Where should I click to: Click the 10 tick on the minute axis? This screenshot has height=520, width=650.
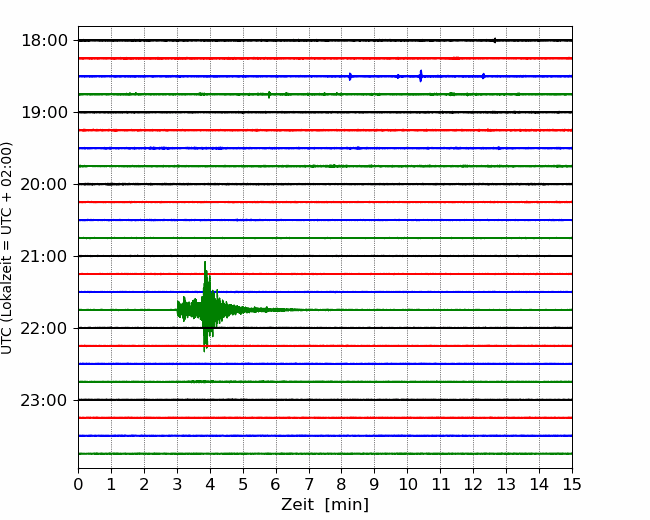point(407,484)
